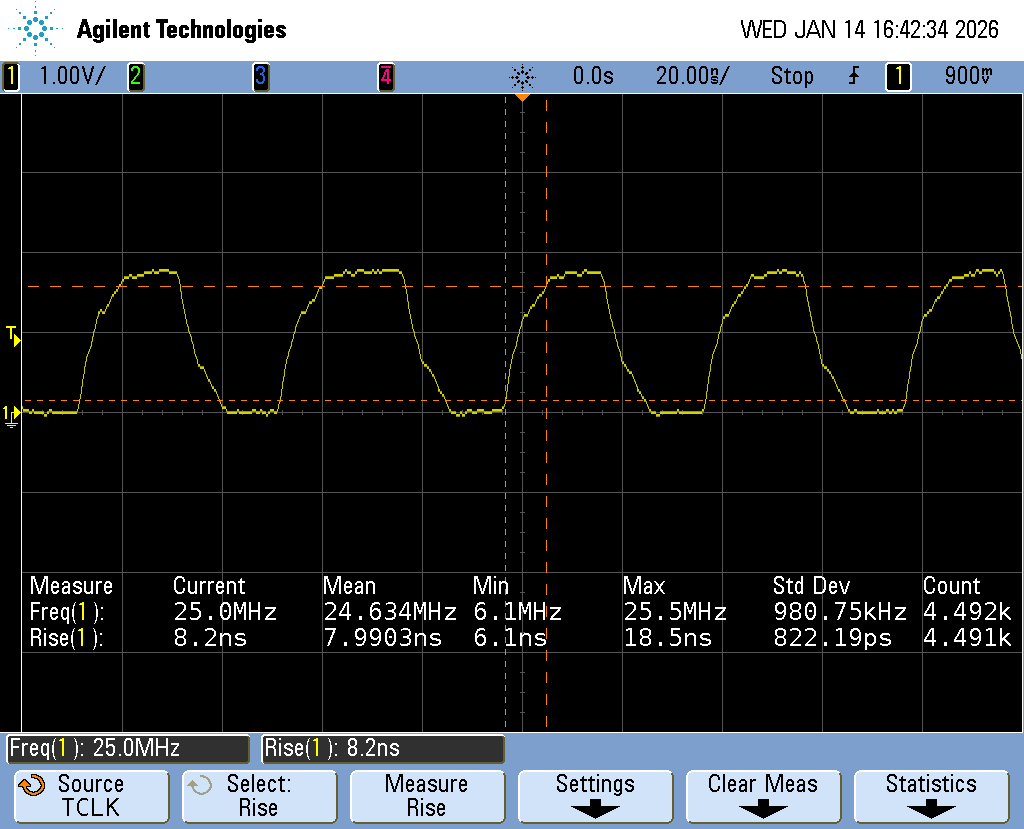Open the Settings softkey menu
This screenshot has height=829, width=1024.
coord(594,796)
